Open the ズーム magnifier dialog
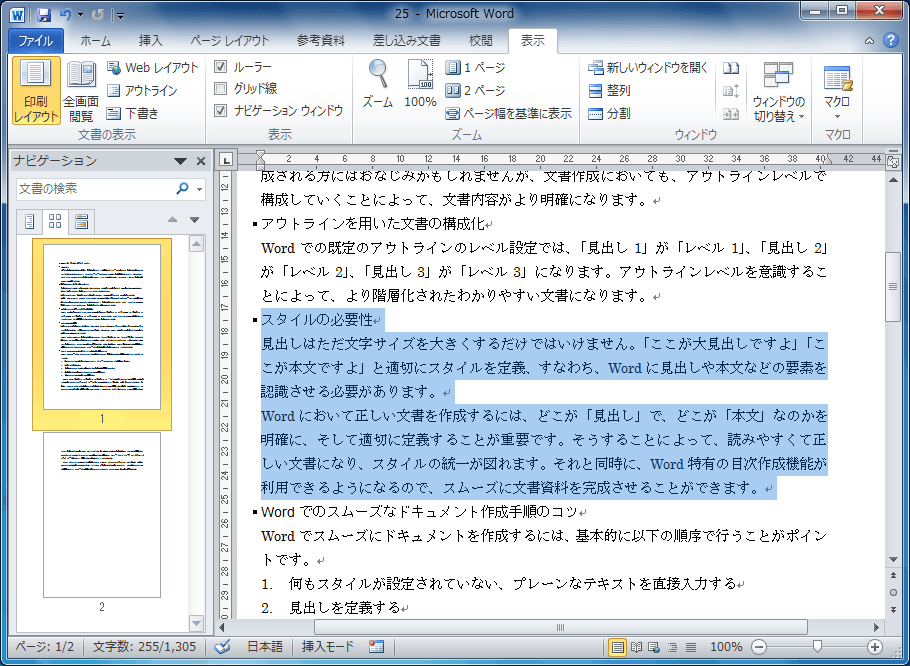Image resolution: width=910 pixels, height=666 pixels. click(x=378, y=84)
